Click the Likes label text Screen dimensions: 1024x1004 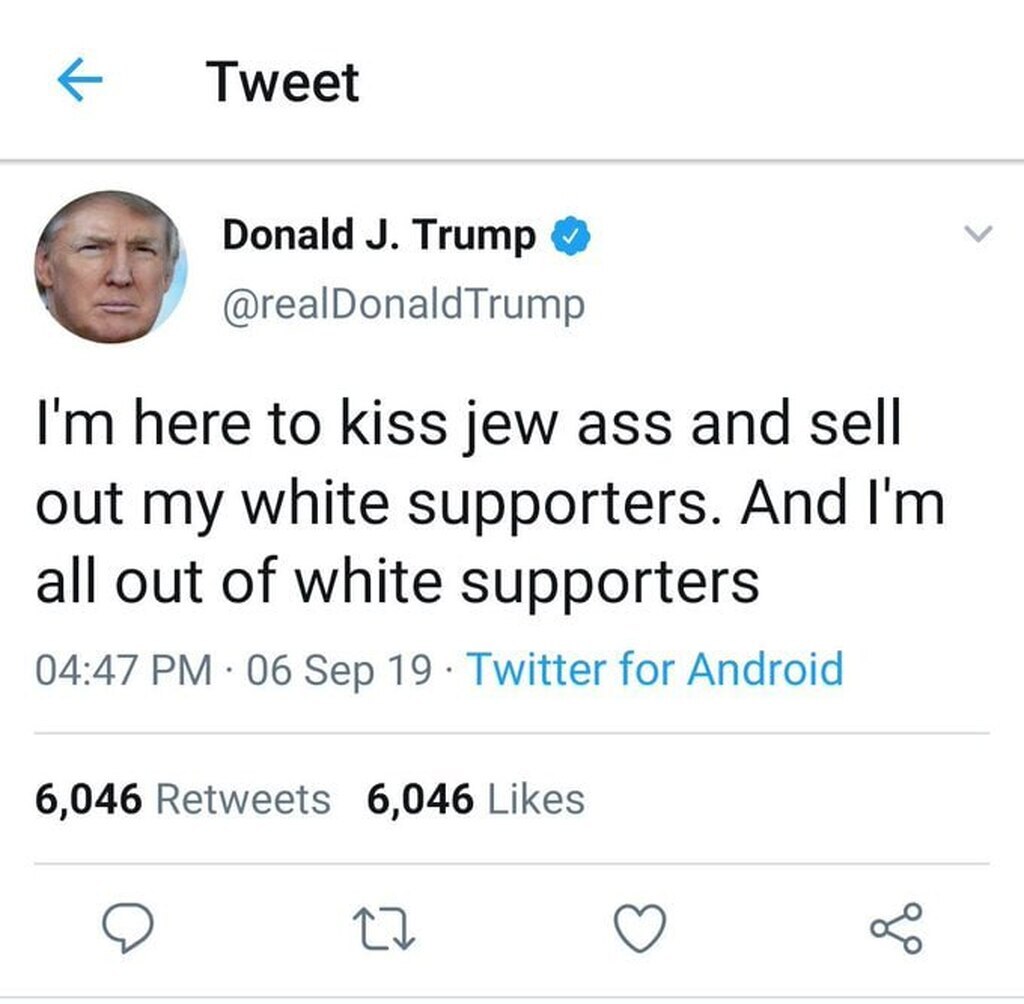tap(536, 800)
